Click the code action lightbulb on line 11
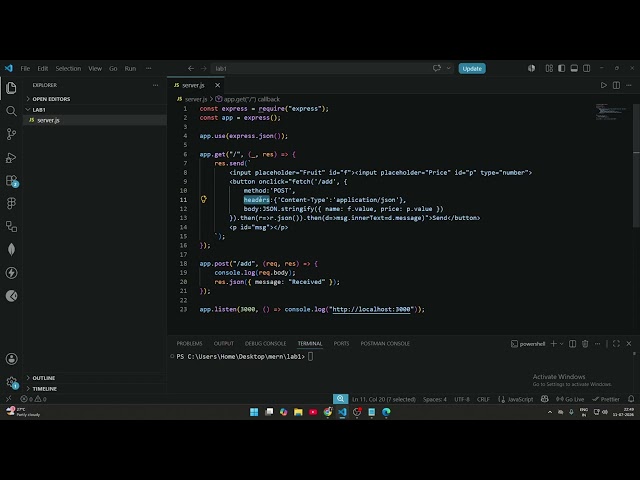640x480 pixels. point(204,199)
